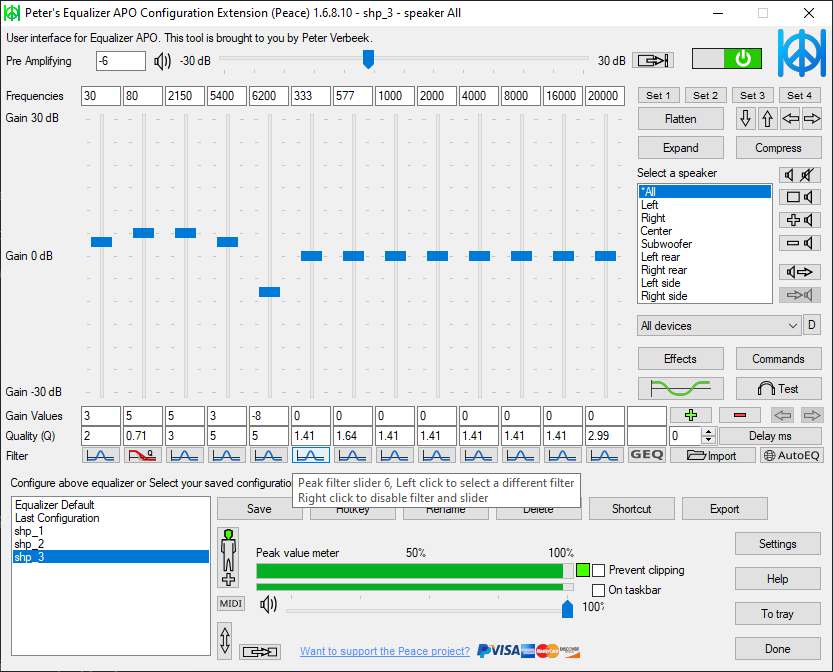Select Set 4 preset button

click(x=800, y=96)
